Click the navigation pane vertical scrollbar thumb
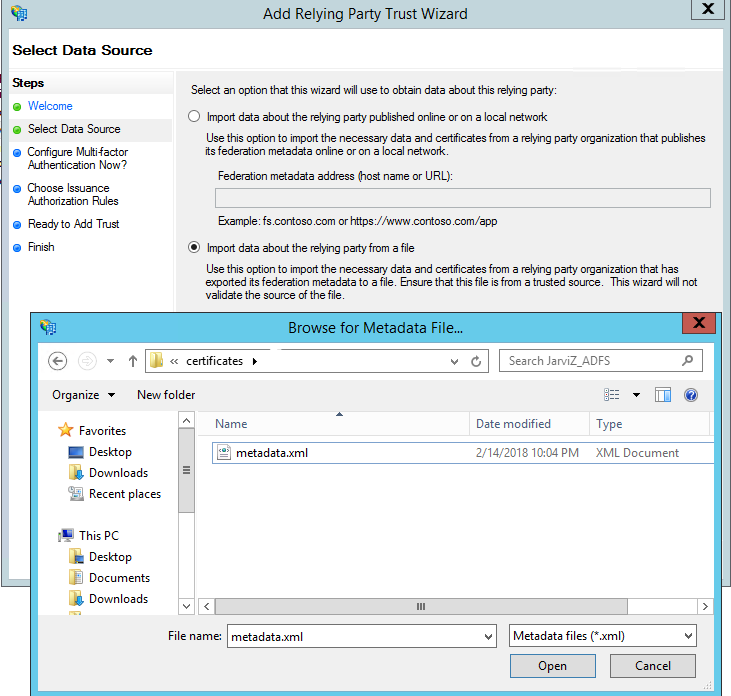 [186, 470]
